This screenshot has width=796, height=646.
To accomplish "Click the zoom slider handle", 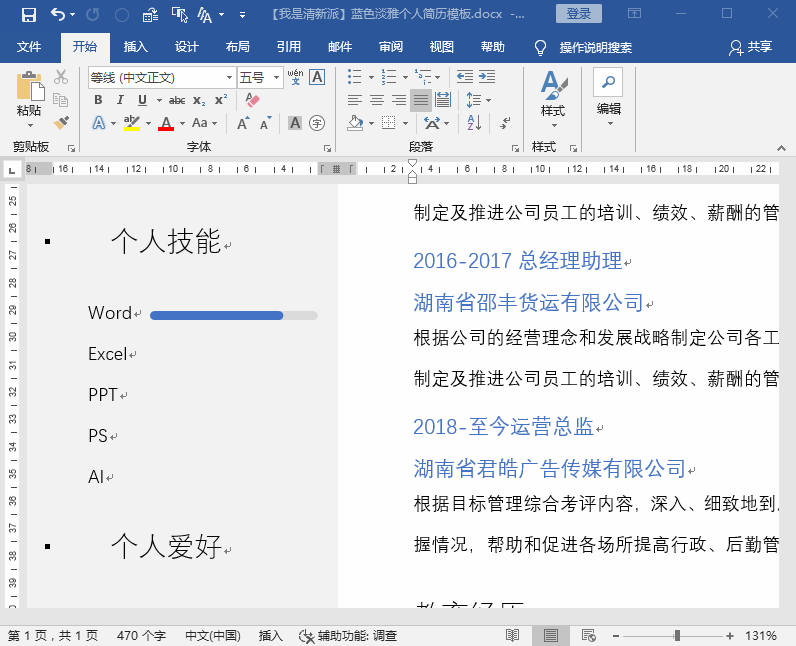I will 677,635.
